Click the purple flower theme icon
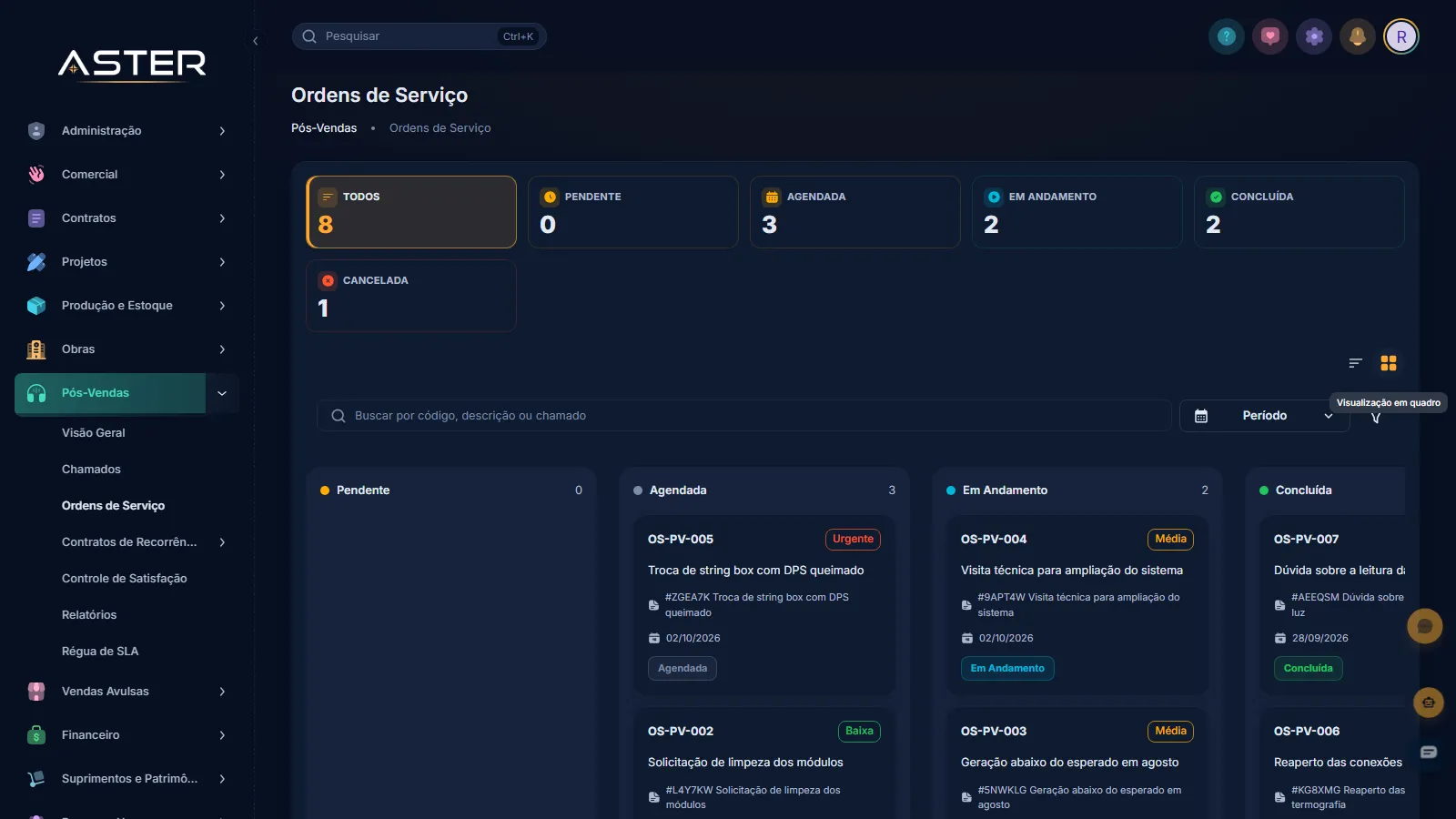The width and height of the screenshot is (1456, 819). 1314,36
